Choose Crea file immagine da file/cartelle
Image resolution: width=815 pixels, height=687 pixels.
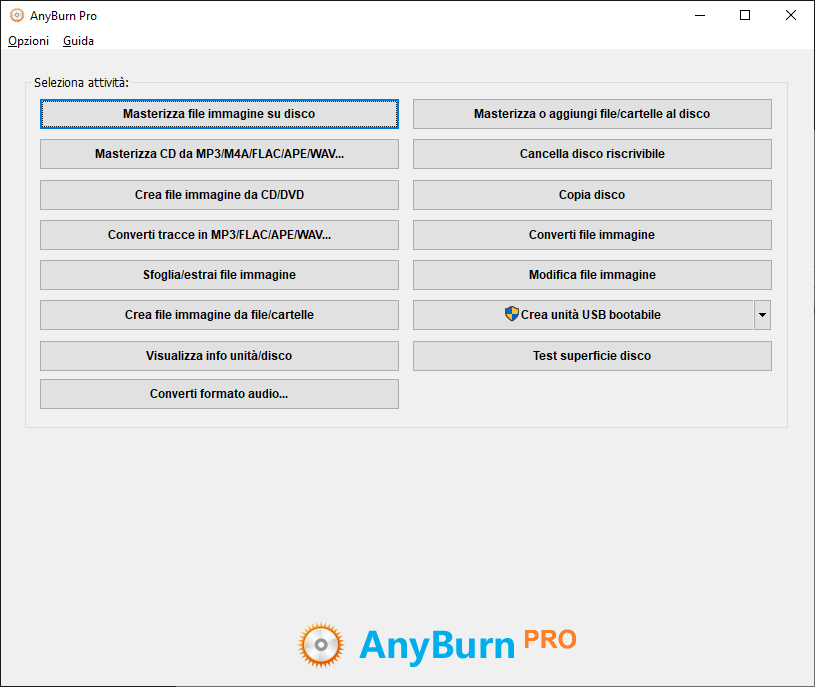[219, 315]
